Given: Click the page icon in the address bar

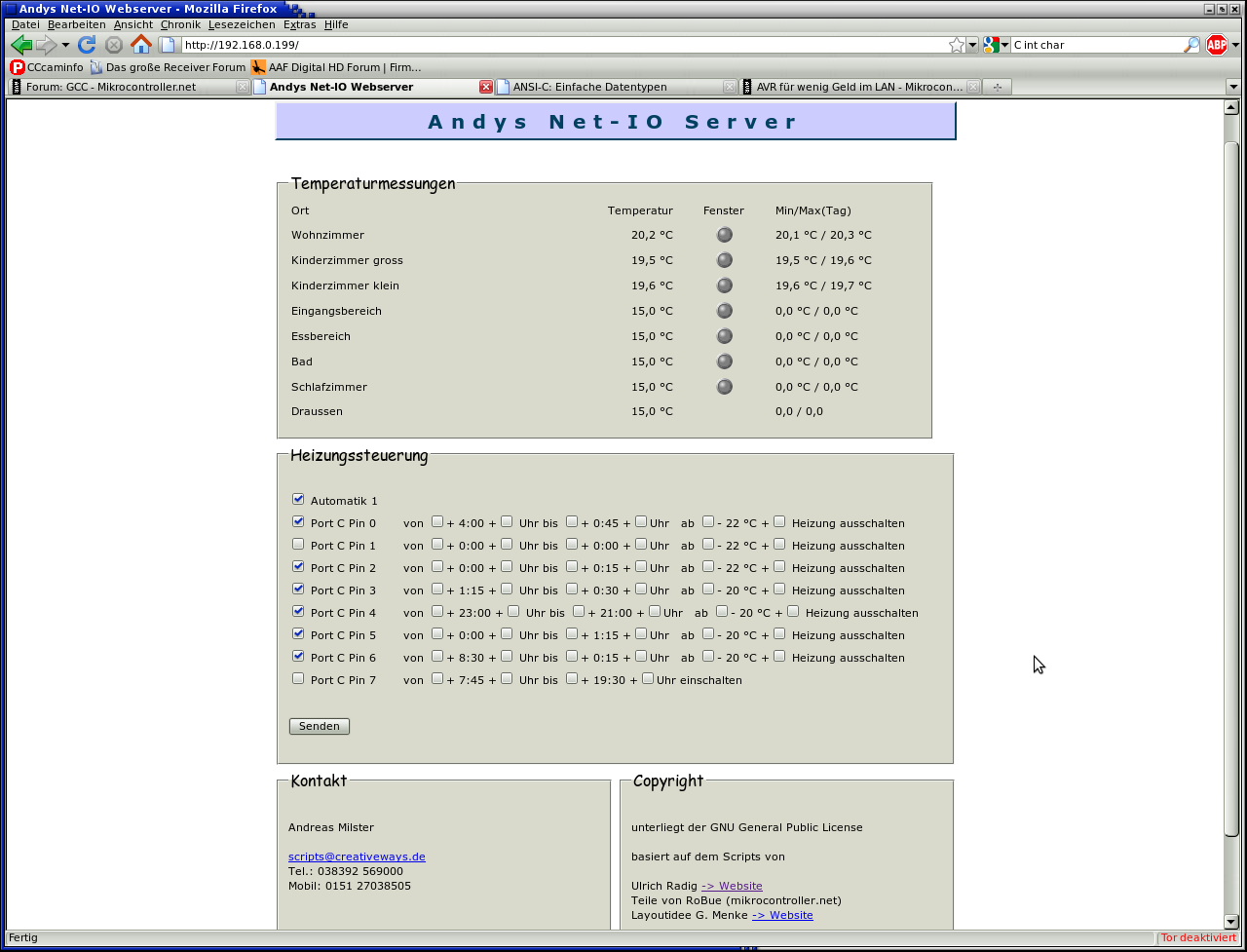Looking at the screenshot, I should [168, 45].
